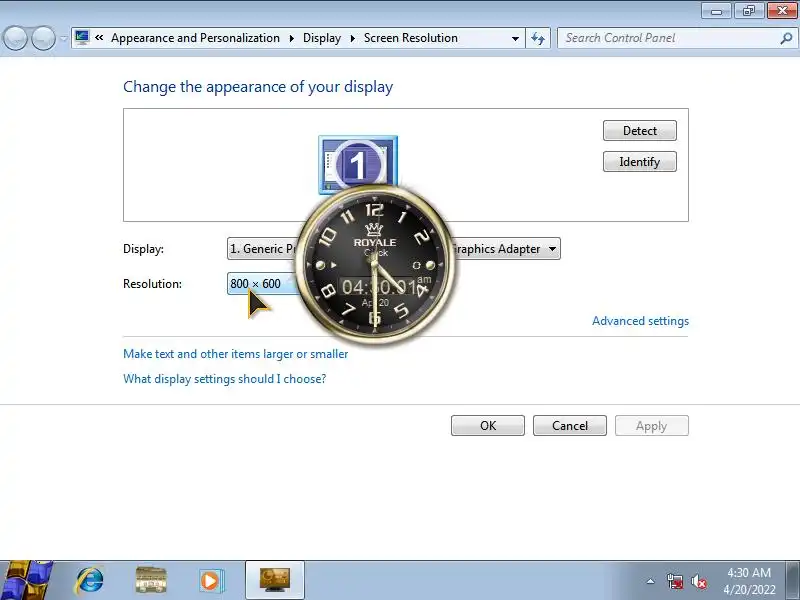The image size is (800, 600).
Task: Open recent pages dropdown beside navigation arrows
Action: [63, 38]
